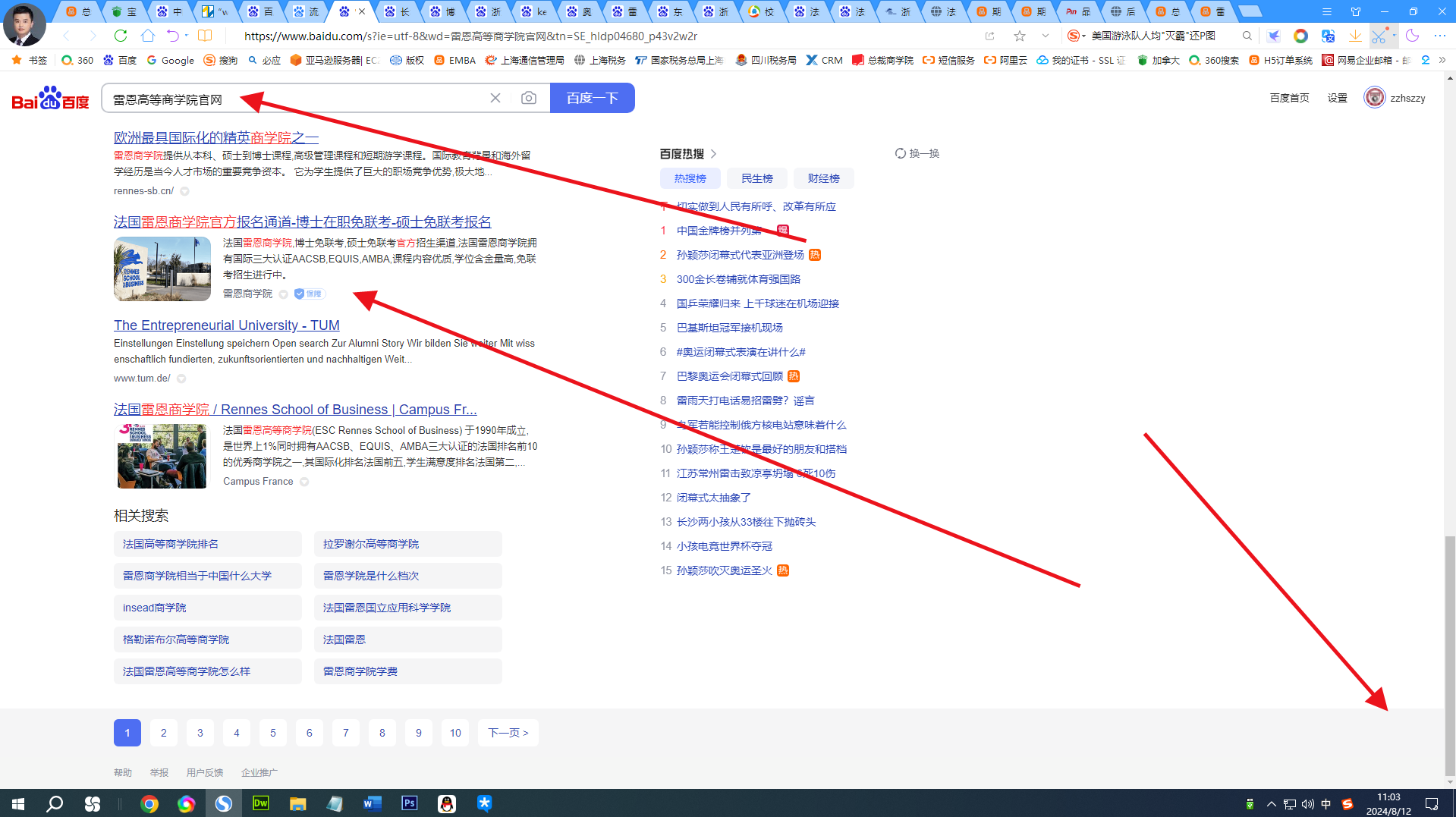Launch Dreamweaver from the taskbar
The image size is (1456, 817).
[260, 803]
